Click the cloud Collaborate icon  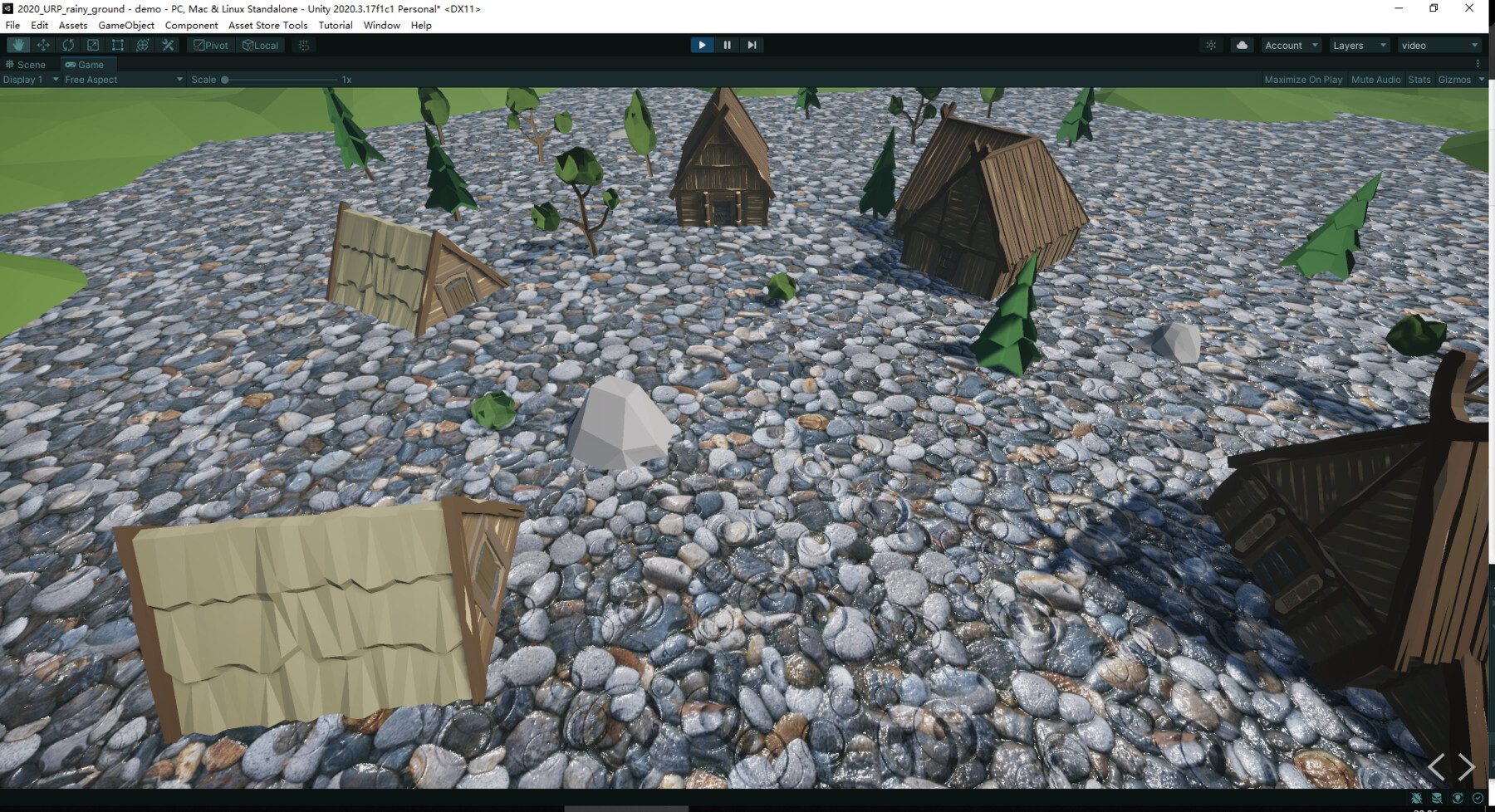coord(1241,45)
